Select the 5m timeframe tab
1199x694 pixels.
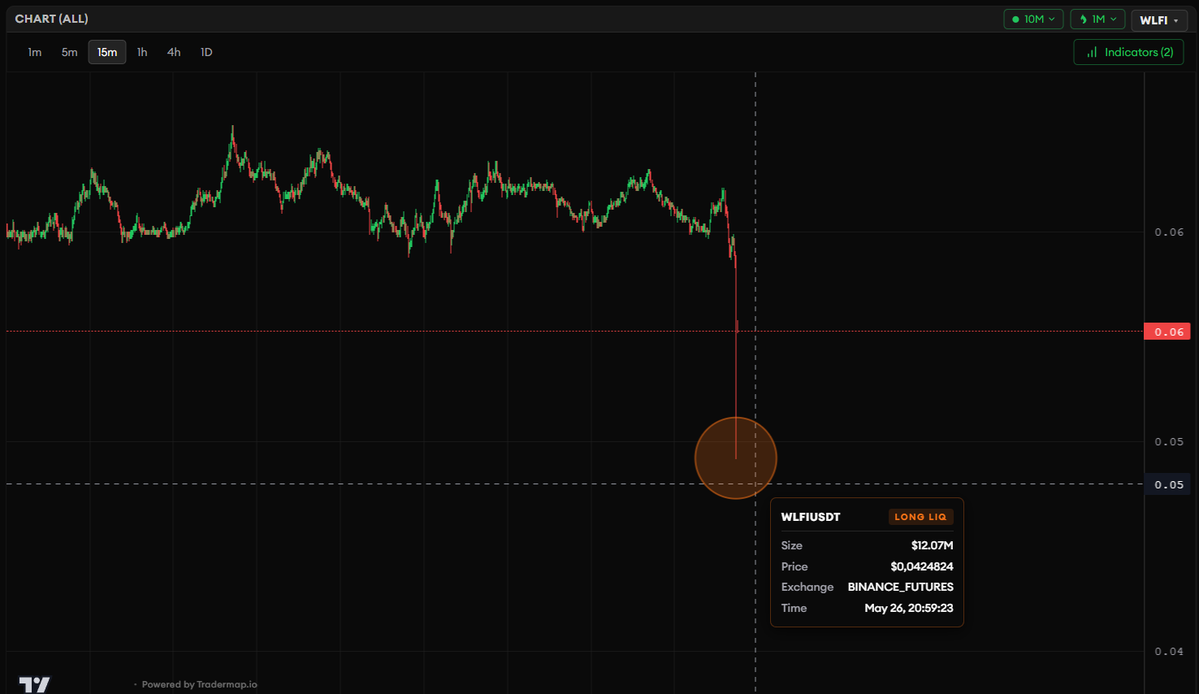coord(70,52)
